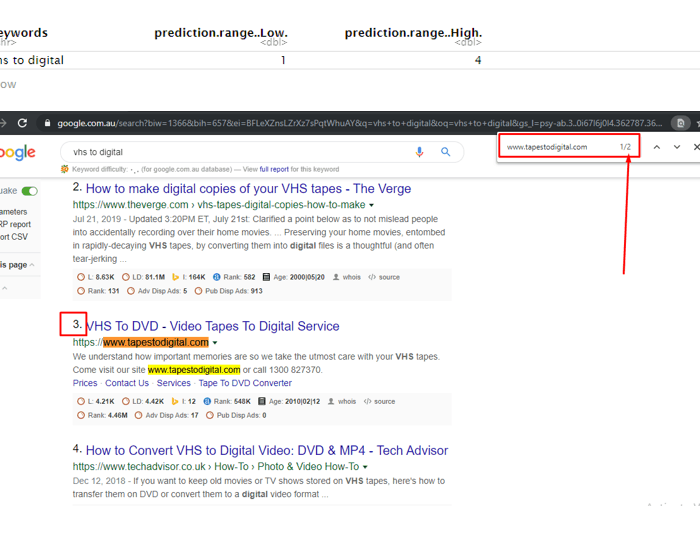Click the LD: 81.1M metric
The width and height of the screenshot is (700, 543).
pyautogui.click(x=143, y=277)
